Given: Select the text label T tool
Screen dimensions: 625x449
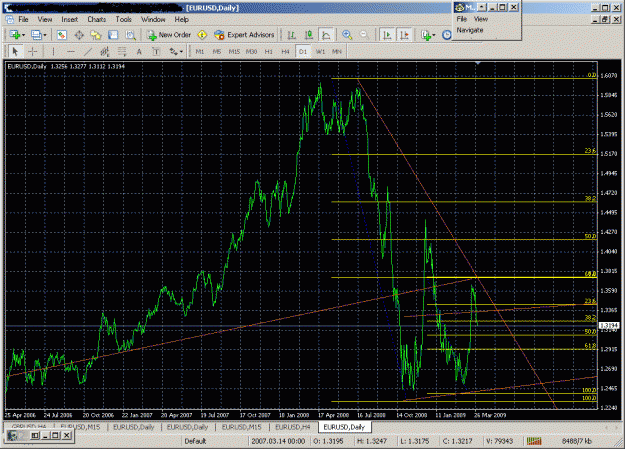Looking at the screenshot, I should pyautogui.click(x=156, y=51).
